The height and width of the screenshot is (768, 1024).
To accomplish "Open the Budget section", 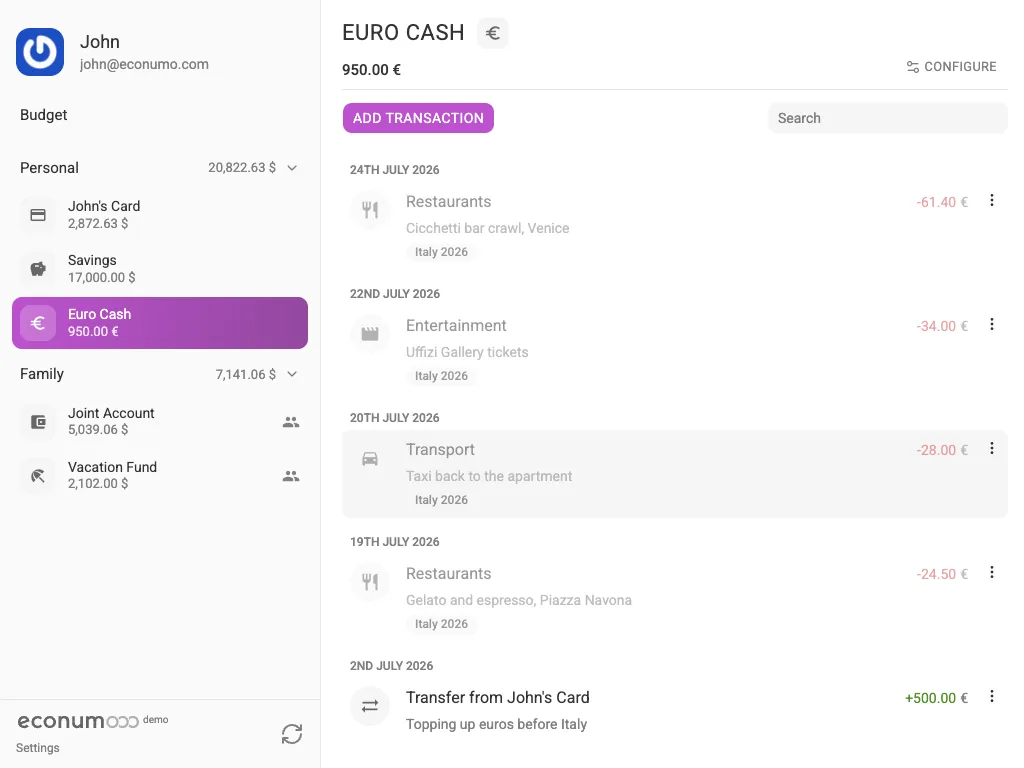I will (x=44, y=115).
